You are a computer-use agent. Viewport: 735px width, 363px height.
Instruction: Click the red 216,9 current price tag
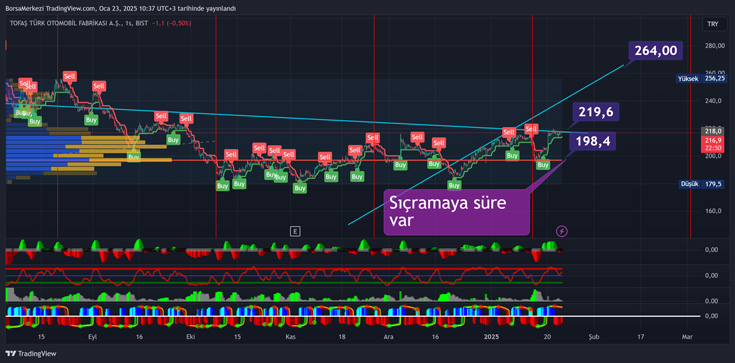point(713,140)
